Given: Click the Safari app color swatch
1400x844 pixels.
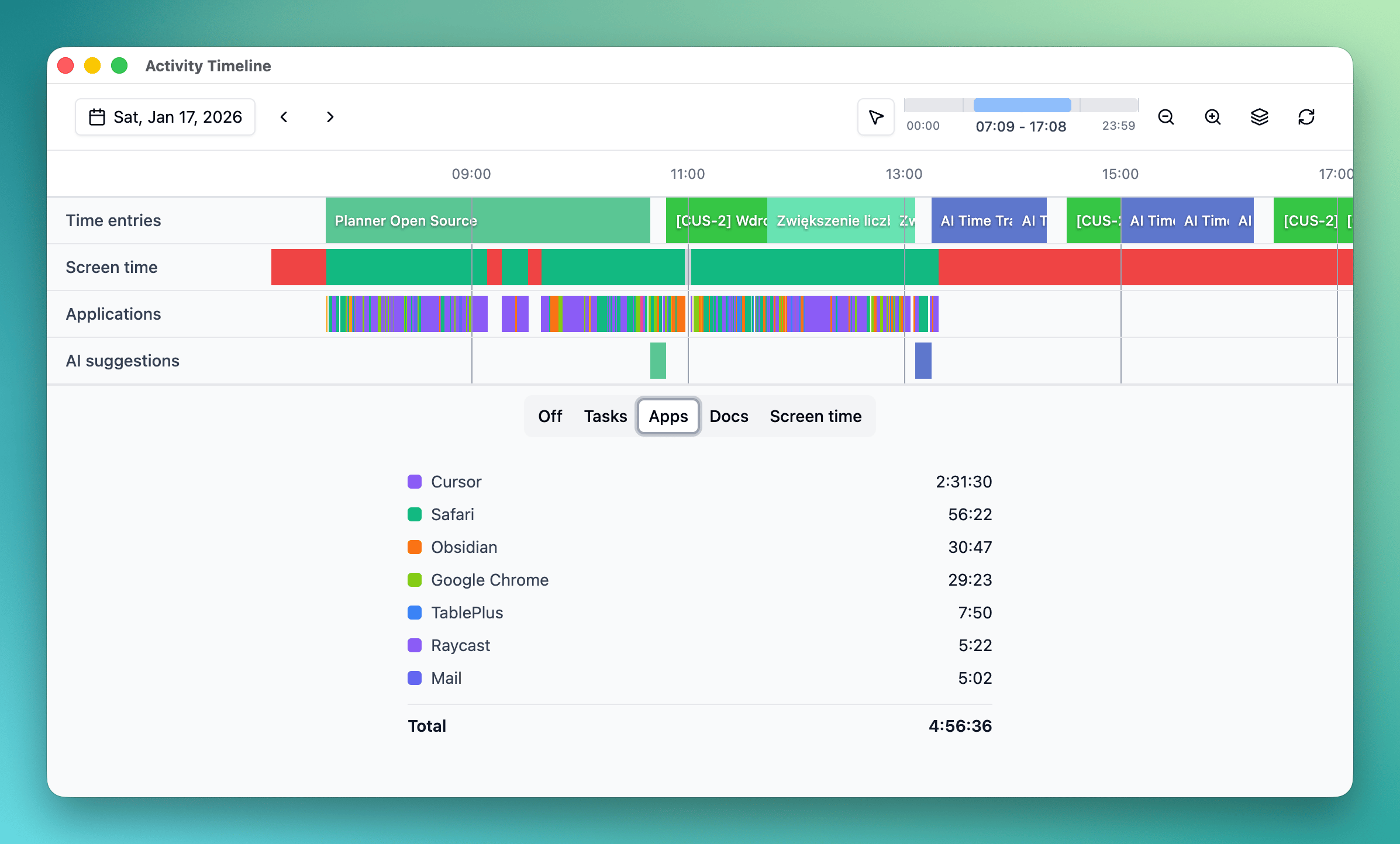Looking at the screenshot, I should coord(415,514).
